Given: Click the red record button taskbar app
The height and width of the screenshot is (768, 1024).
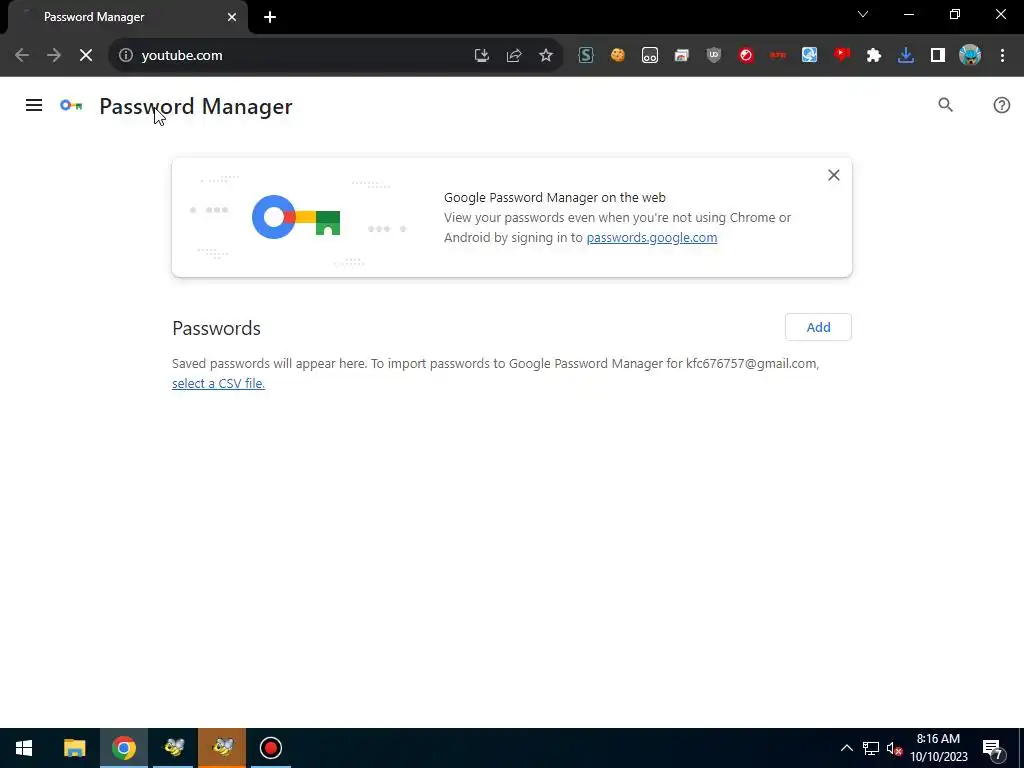Looking at the screenshot, I should tap(270, 748).
